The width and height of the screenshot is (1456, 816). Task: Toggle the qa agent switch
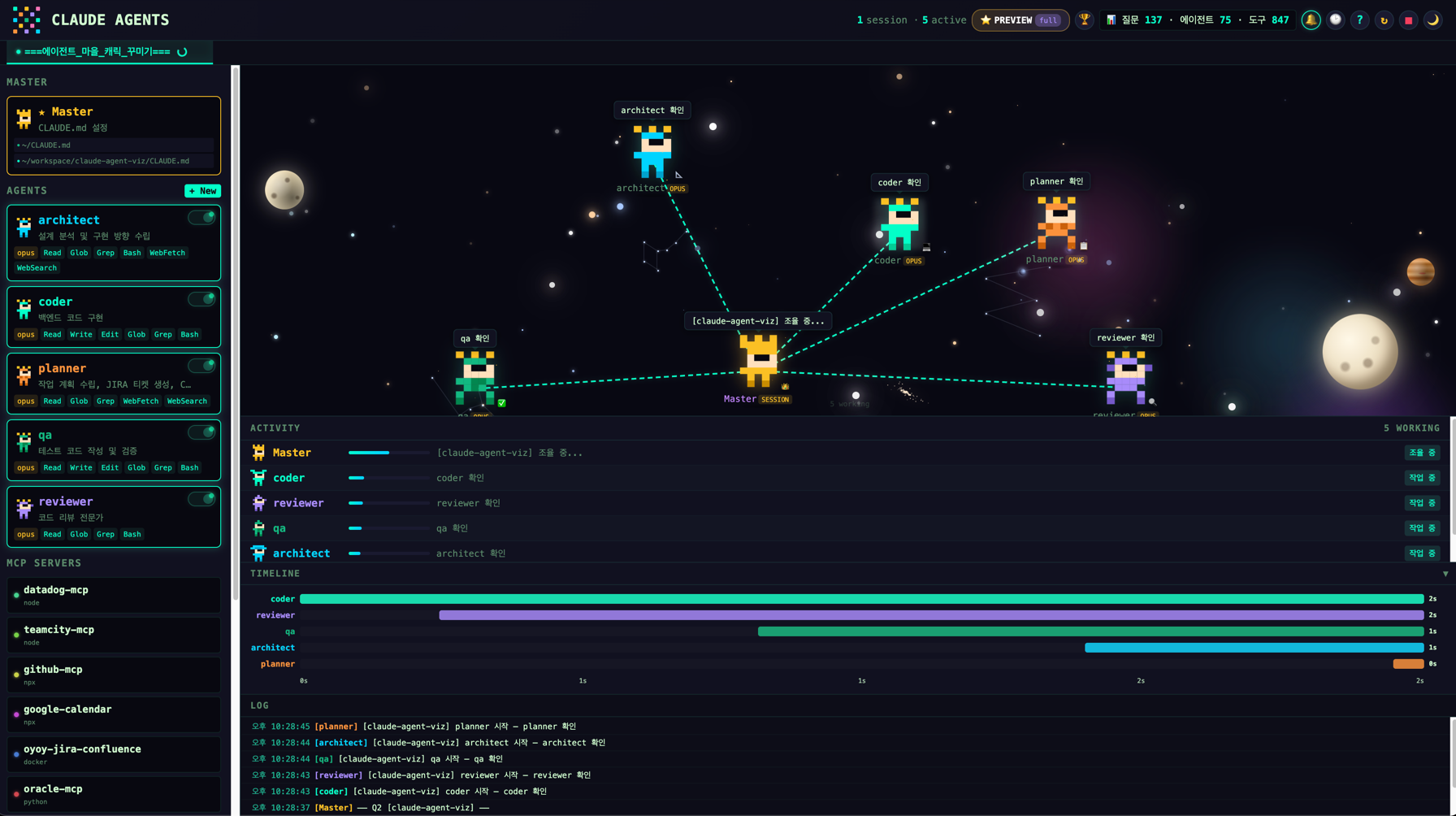[201, 432]
